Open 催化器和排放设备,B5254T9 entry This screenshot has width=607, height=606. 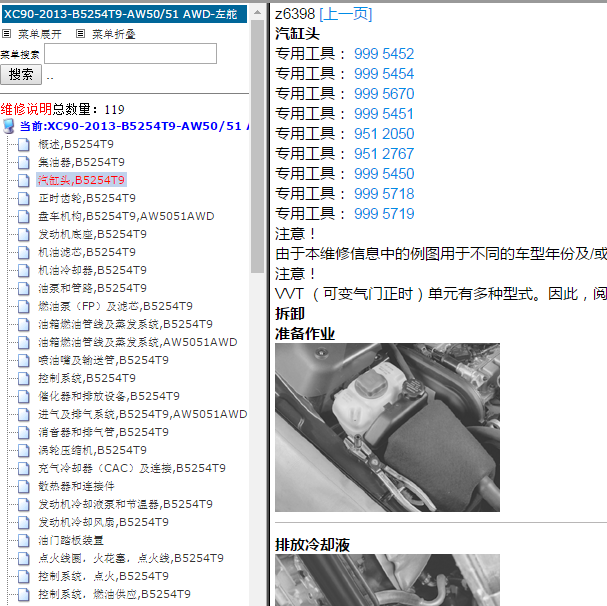[x=109, y=396]
